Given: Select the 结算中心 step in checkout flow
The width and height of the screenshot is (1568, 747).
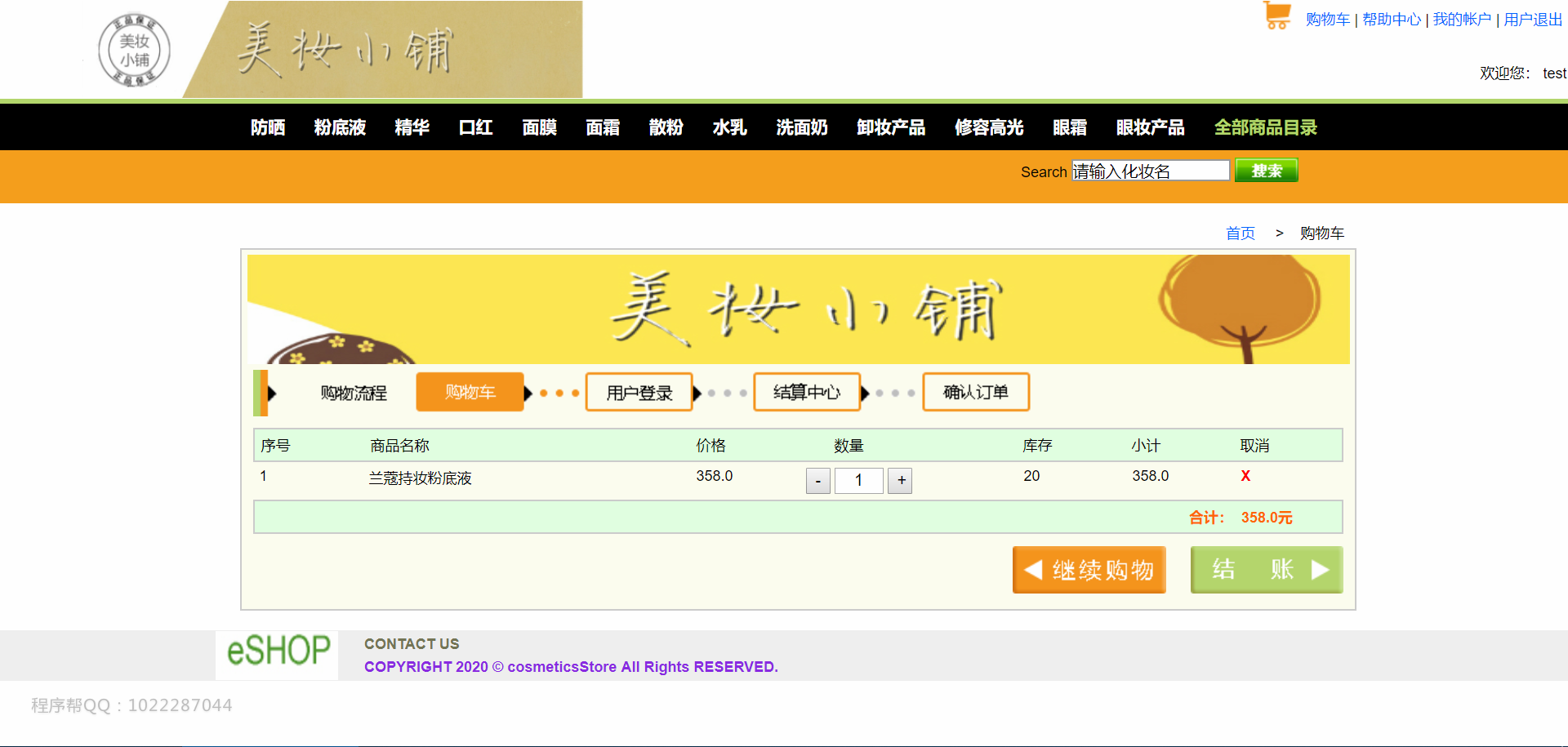Looking at the screenshot, I should [807, 392].
